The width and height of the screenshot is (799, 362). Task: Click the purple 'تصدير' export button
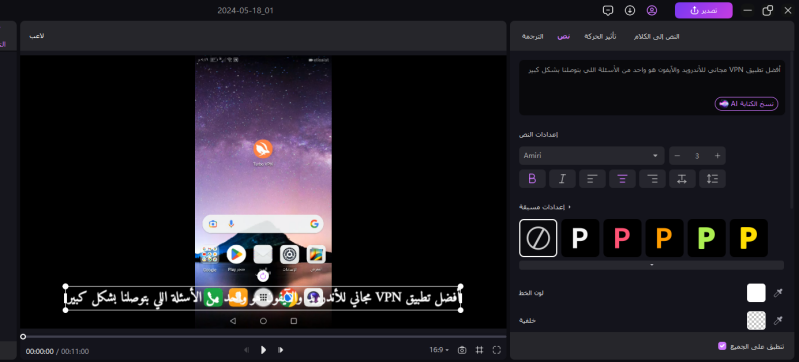704,10
